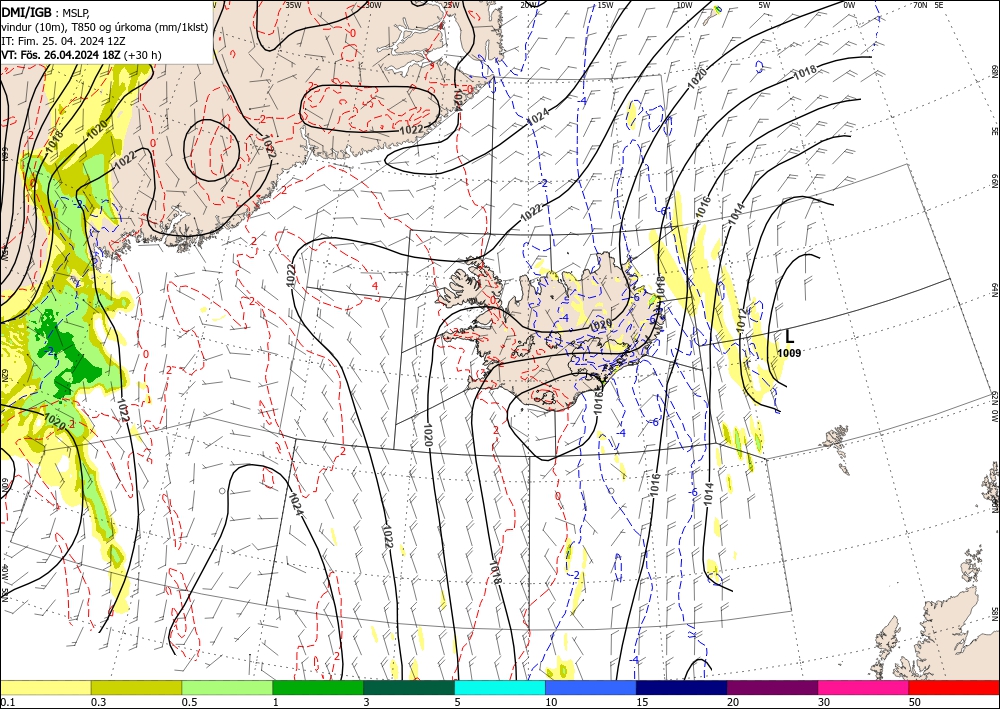Click the '70N' label at top right
The height and width of the screenshot is (709, 1000).
[x=920, y=5]
